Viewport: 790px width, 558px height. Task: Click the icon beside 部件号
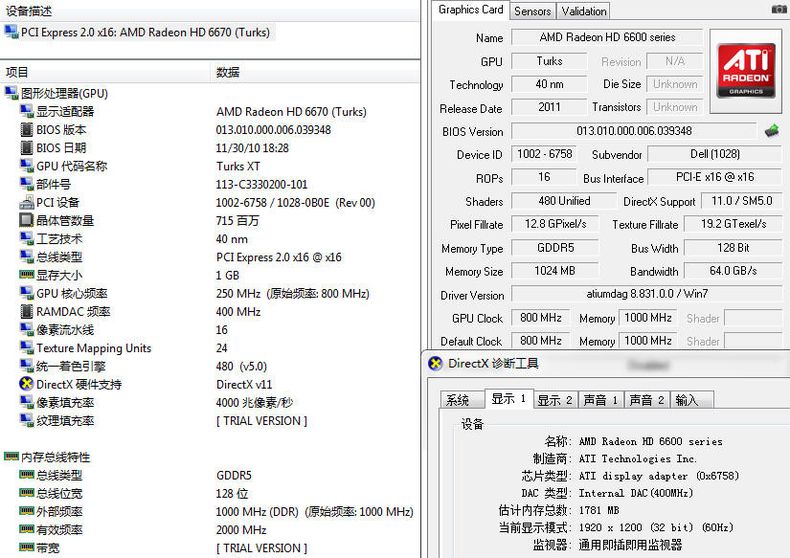click(27, 183)
